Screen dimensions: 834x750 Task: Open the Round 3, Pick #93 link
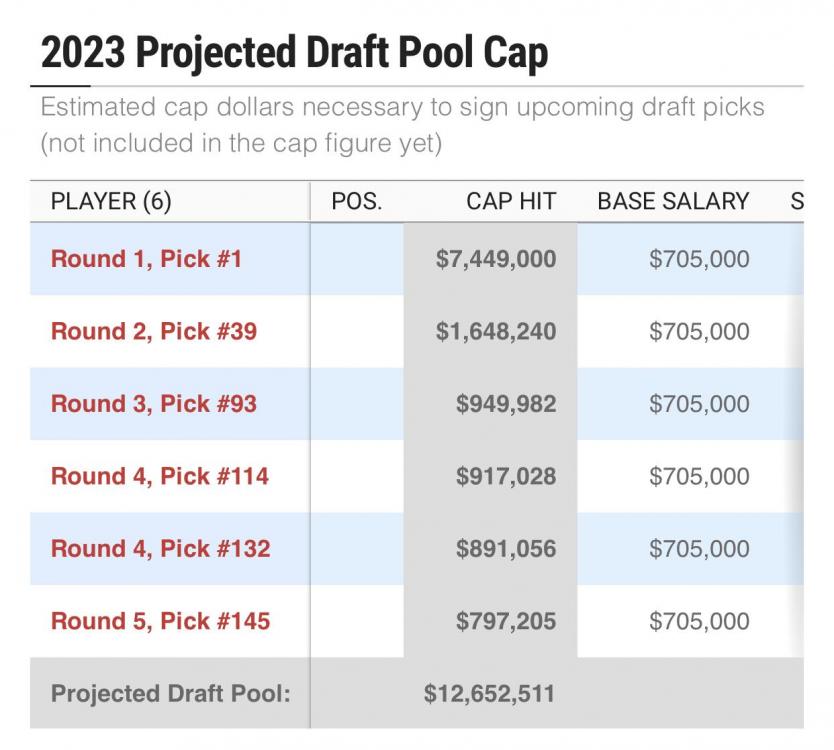154,404
